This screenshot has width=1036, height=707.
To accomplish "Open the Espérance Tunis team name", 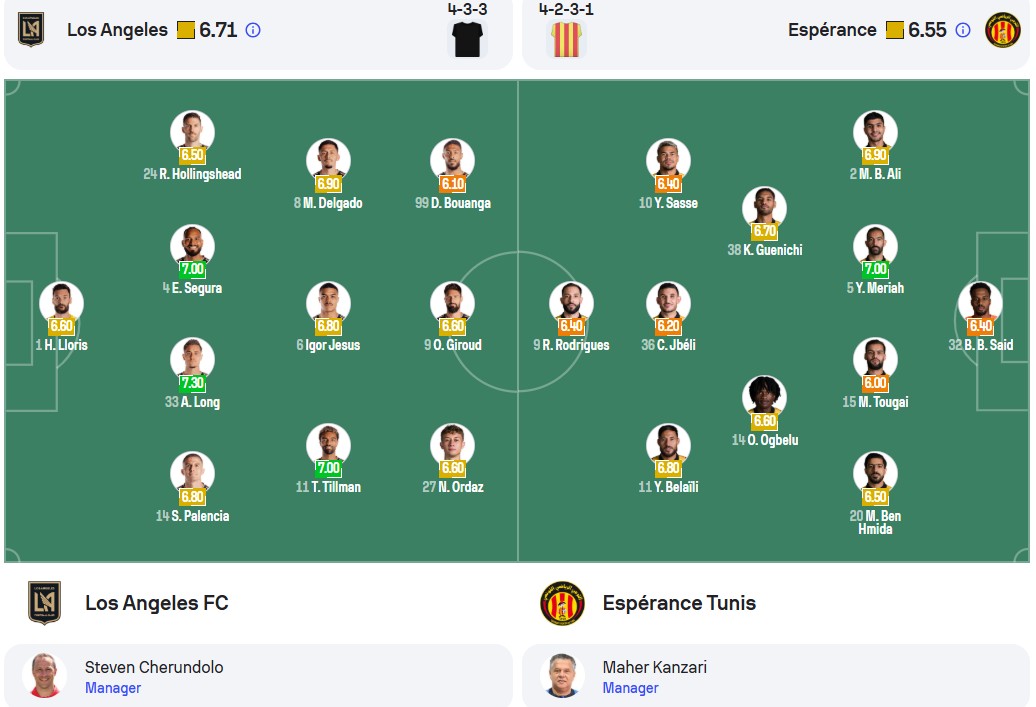I will point(679,603).
